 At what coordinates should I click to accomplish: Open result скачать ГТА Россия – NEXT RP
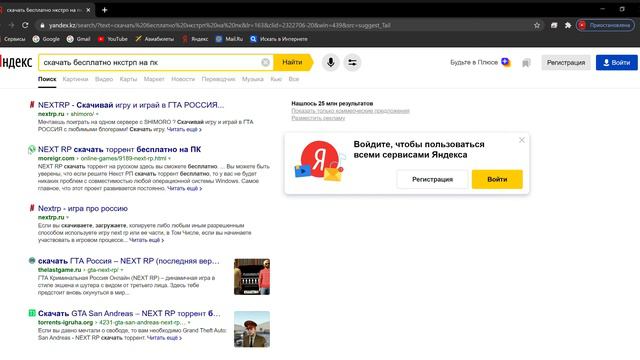[x=129, y=261]
